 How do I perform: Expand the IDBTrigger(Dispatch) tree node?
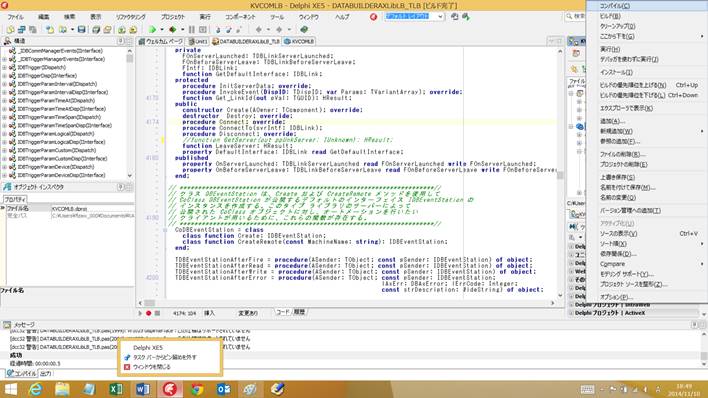point(5,67)
